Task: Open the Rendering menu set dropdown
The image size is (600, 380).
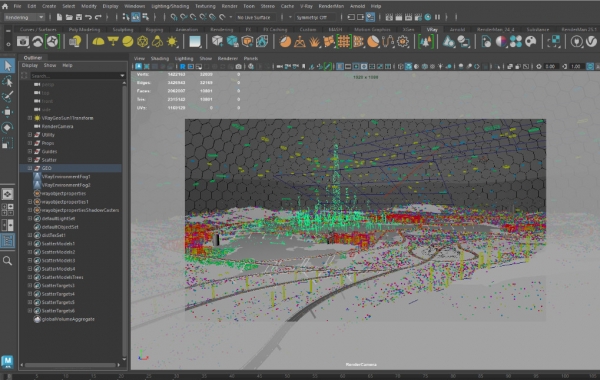Action: (x=24, y=17)
